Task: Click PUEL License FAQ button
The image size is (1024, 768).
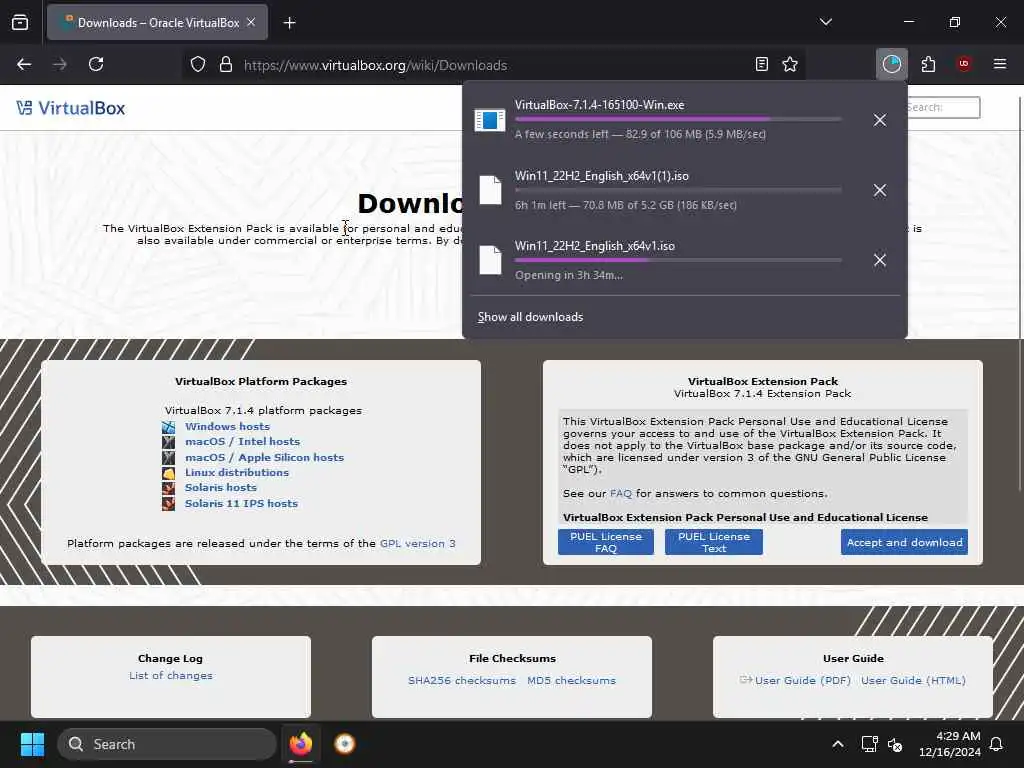Action: pos(605,542)
